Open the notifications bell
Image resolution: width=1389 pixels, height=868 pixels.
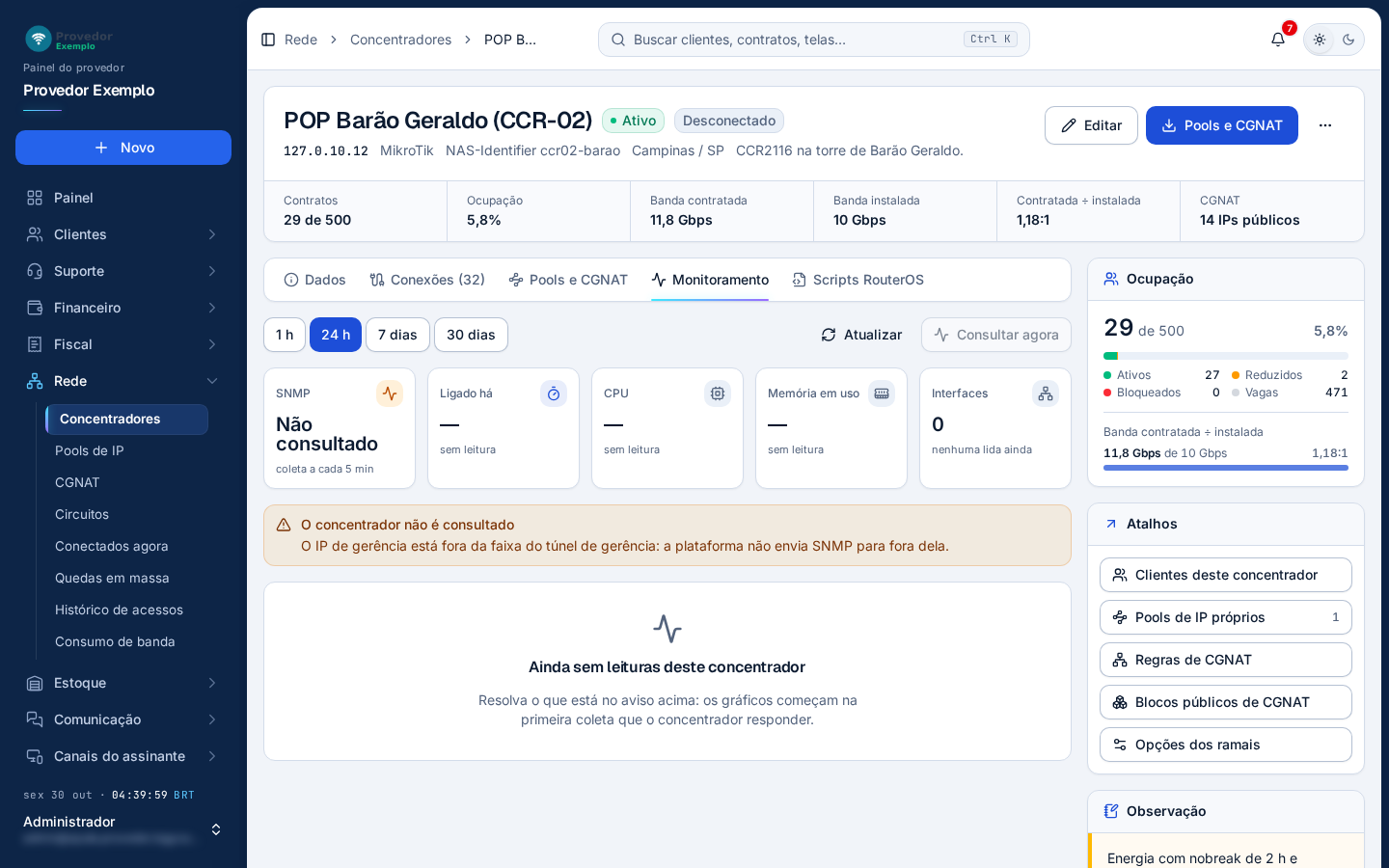1278,40
